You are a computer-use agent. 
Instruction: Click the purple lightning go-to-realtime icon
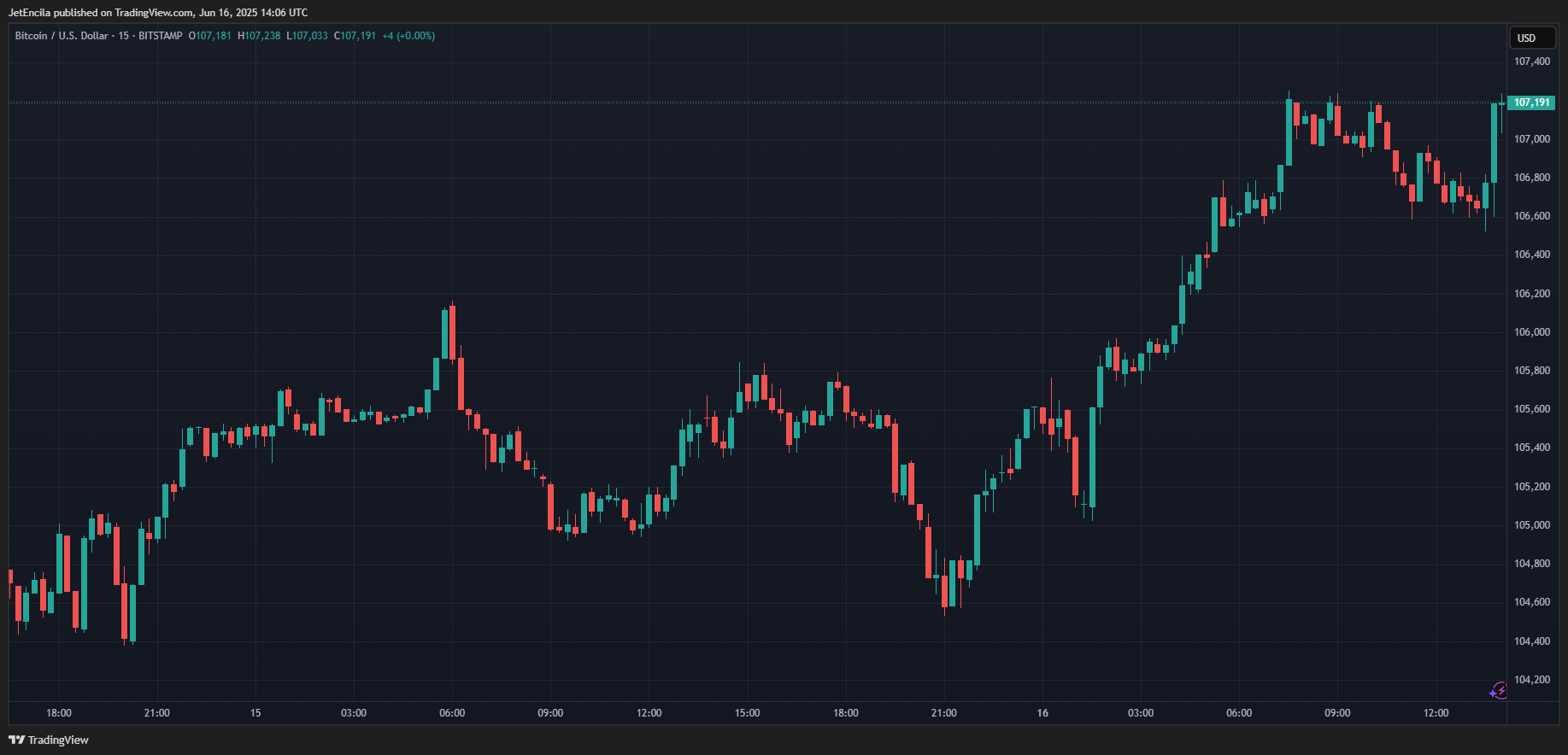[1498, 690]
